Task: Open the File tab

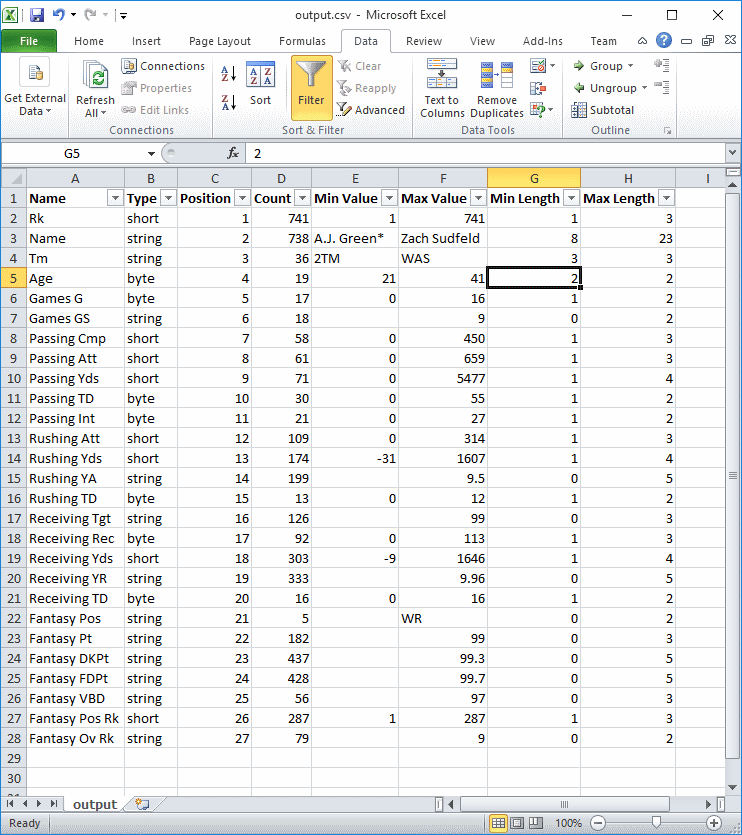Action: pos(29,41)
